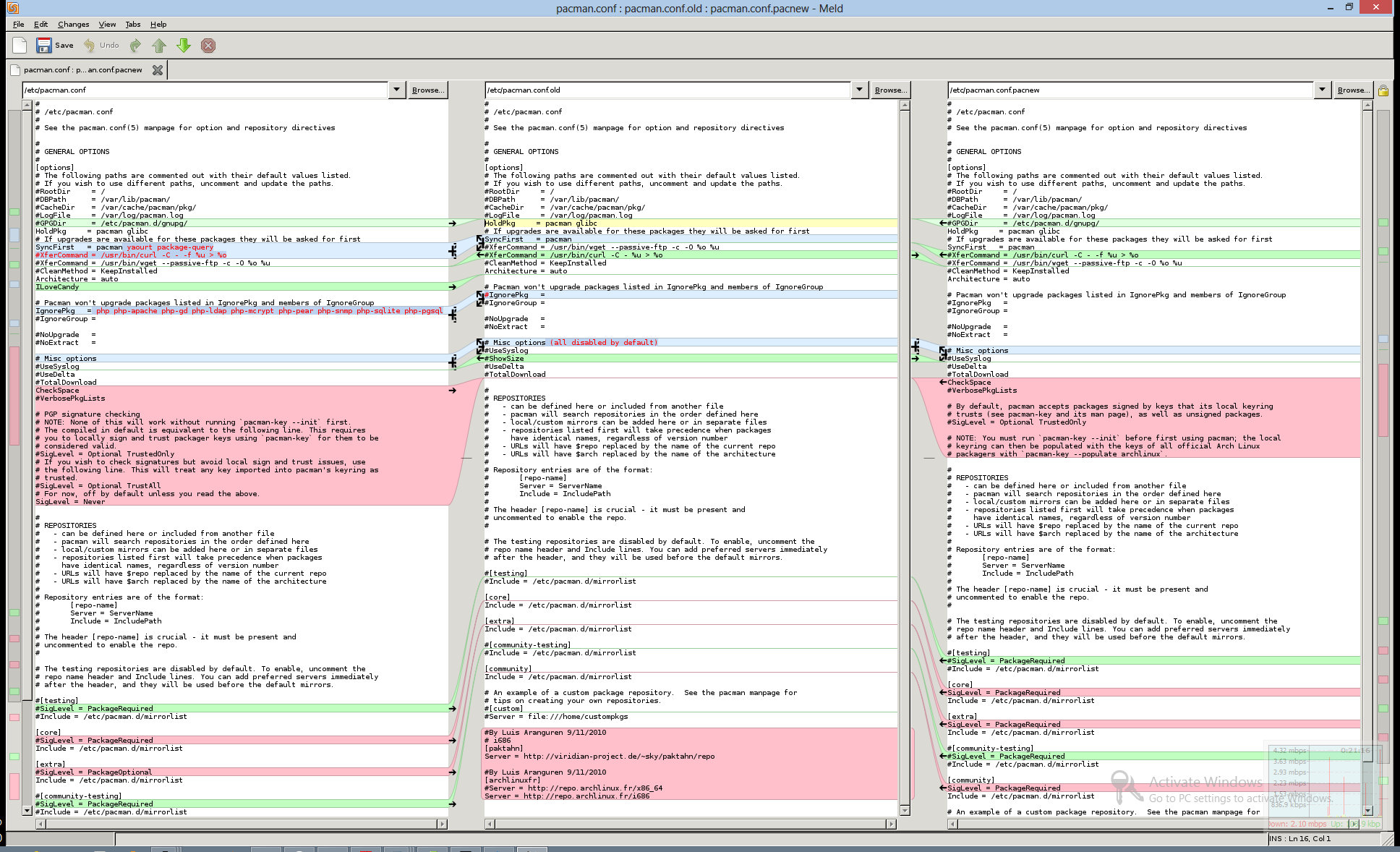This screenshot has height=852, width=1400.
Task: Open the Tabs menu
Action: pyautogui.click(x=133, y=24)
